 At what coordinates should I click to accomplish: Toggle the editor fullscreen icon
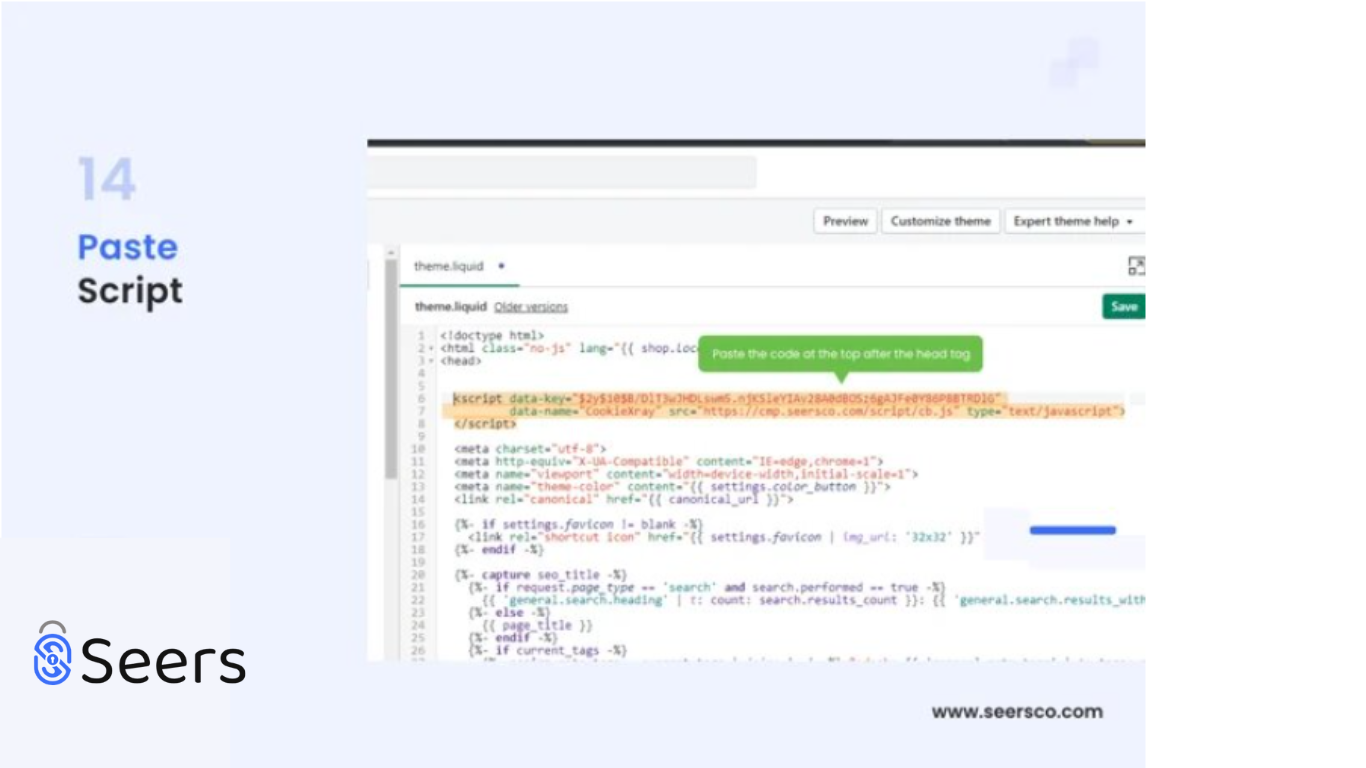click(x=1136, y=266)
